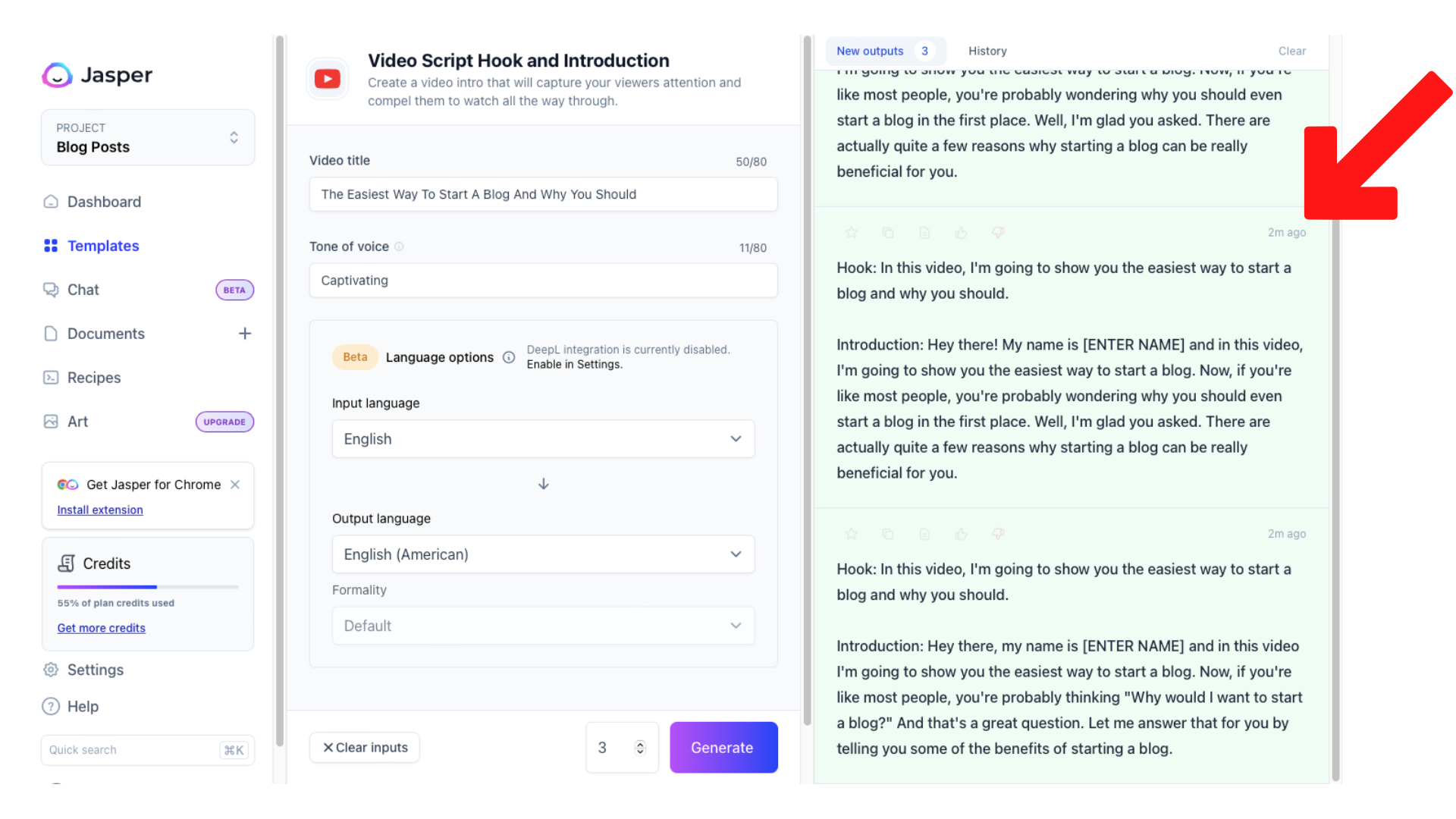Open output in a document

924,232
